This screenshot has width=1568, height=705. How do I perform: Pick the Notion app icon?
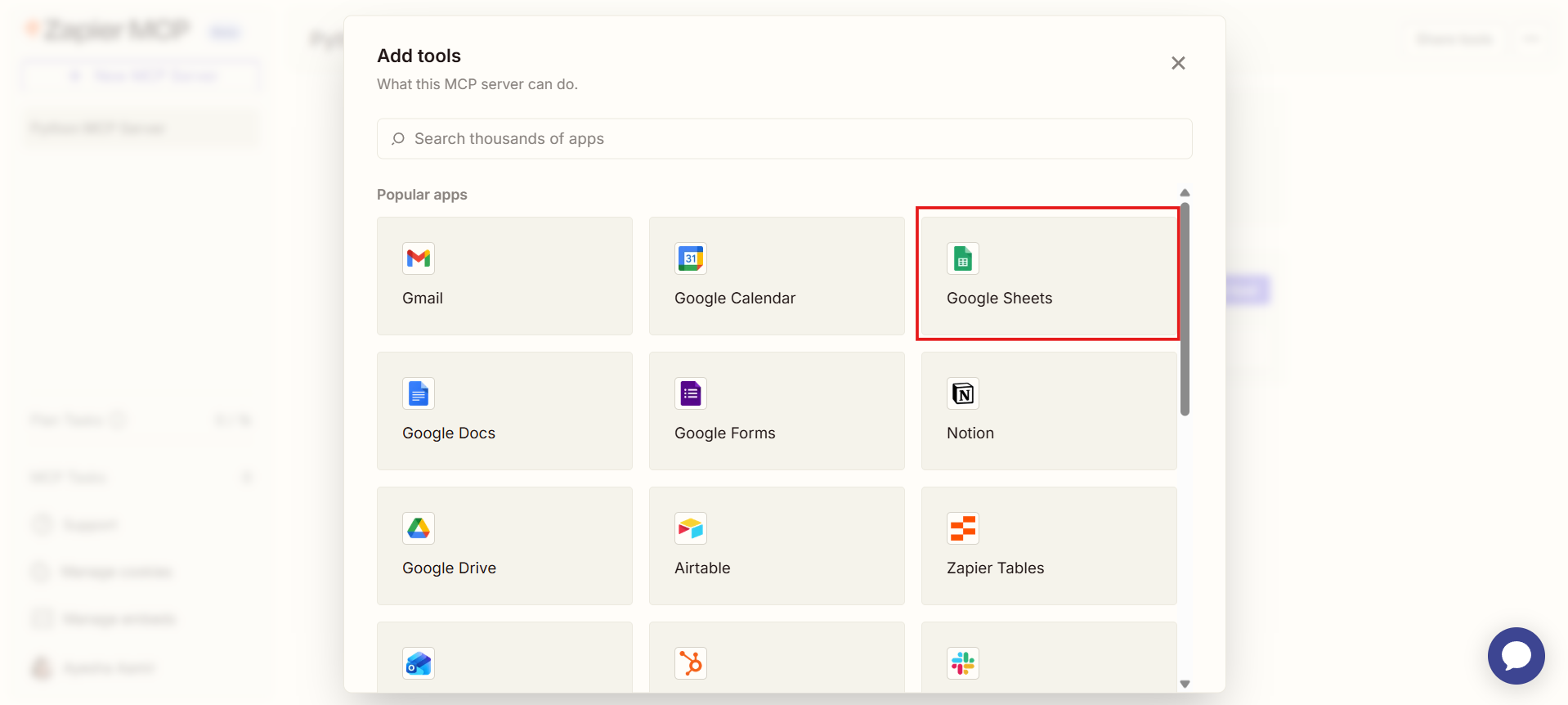pos(963,393)
